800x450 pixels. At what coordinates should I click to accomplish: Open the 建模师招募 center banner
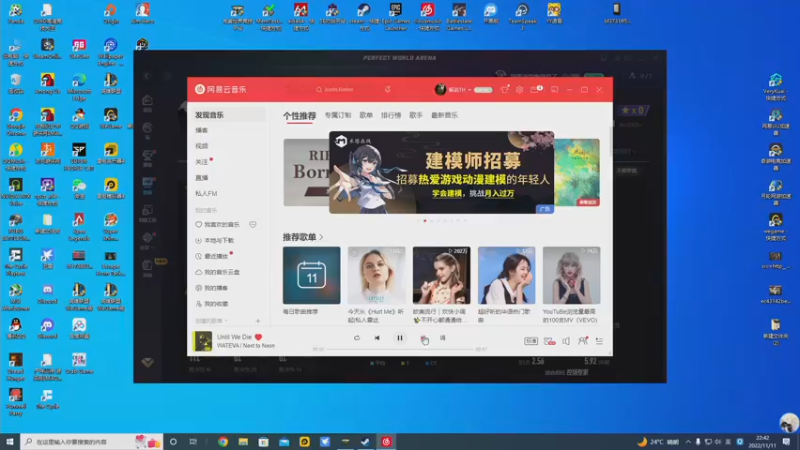coord(441,172)
